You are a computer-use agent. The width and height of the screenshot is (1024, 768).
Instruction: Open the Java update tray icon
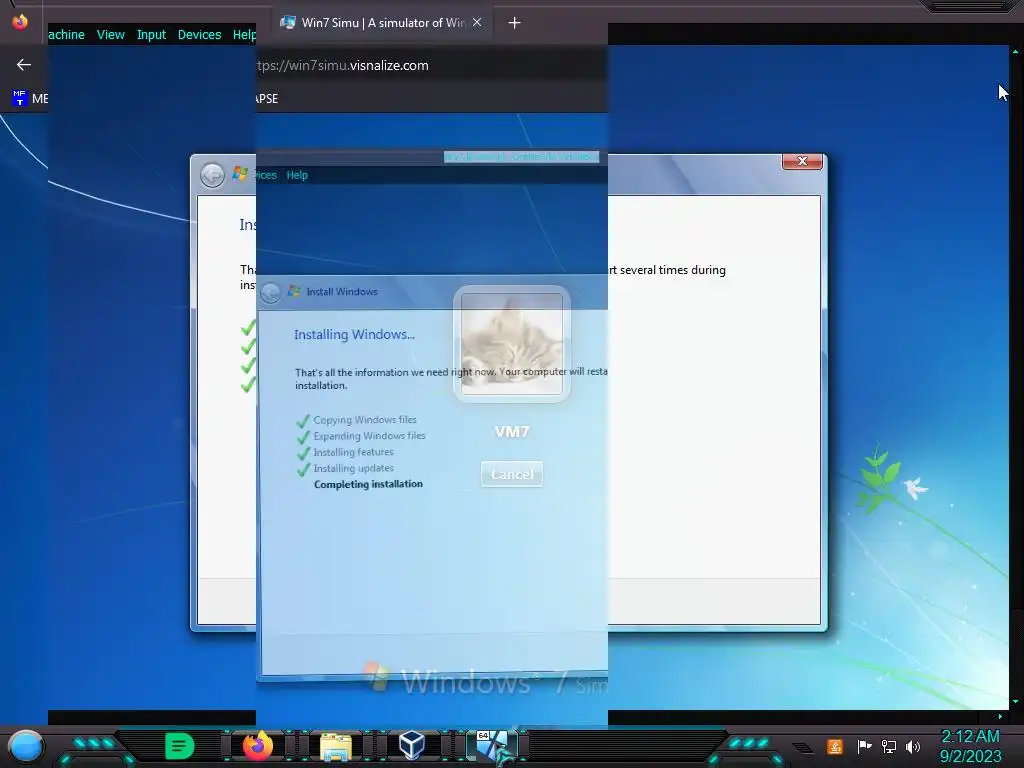[x=835, y=746]
